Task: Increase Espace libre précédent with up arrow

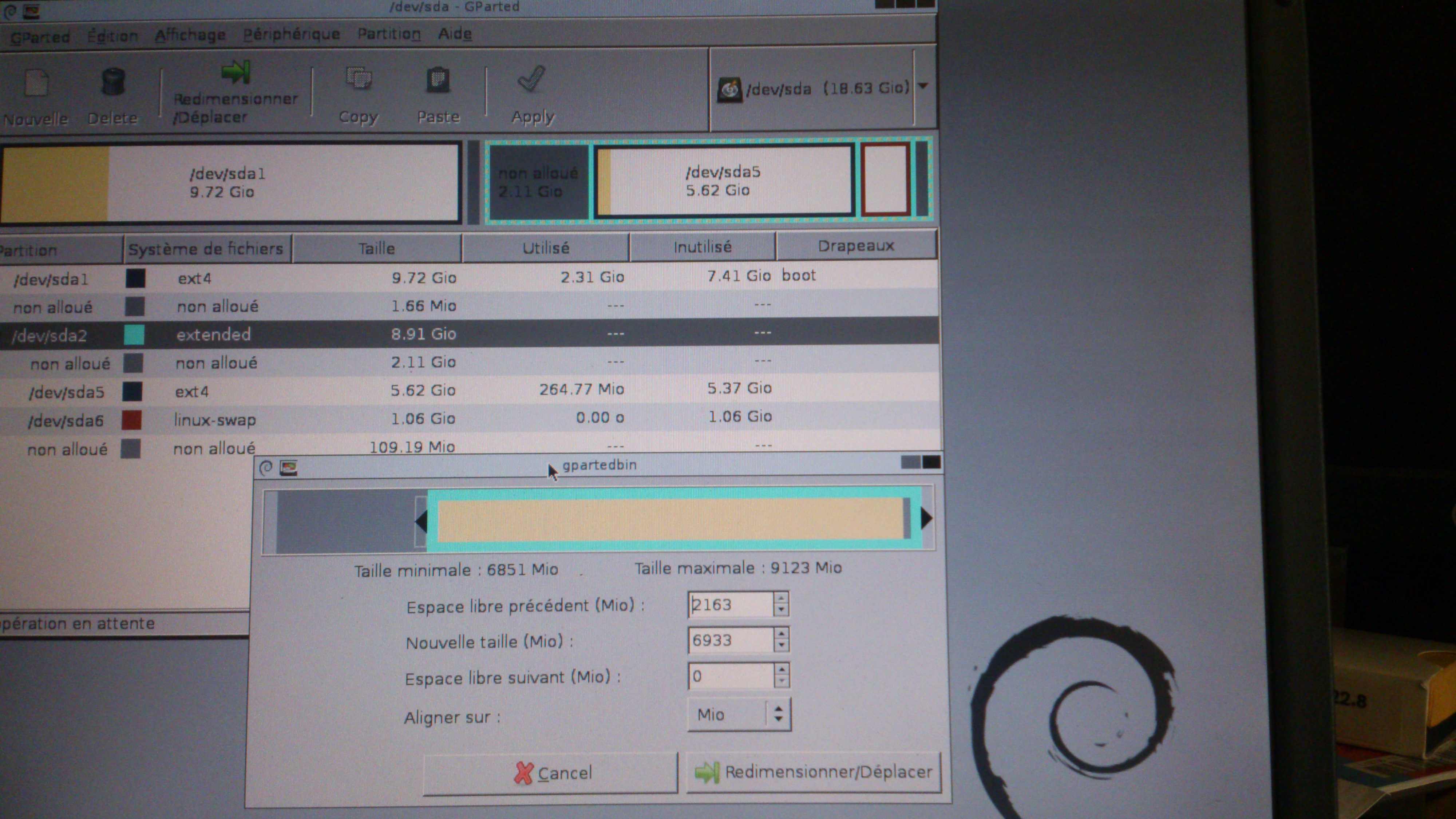Action: tap(781, 598)
